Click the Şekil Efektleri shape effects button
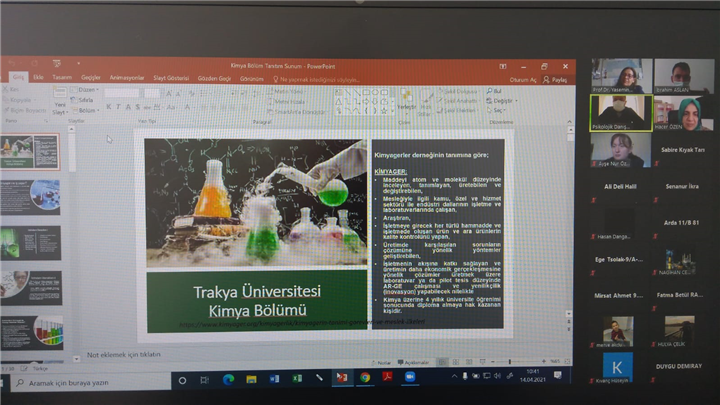720x405 pixels. coord(457,110)
